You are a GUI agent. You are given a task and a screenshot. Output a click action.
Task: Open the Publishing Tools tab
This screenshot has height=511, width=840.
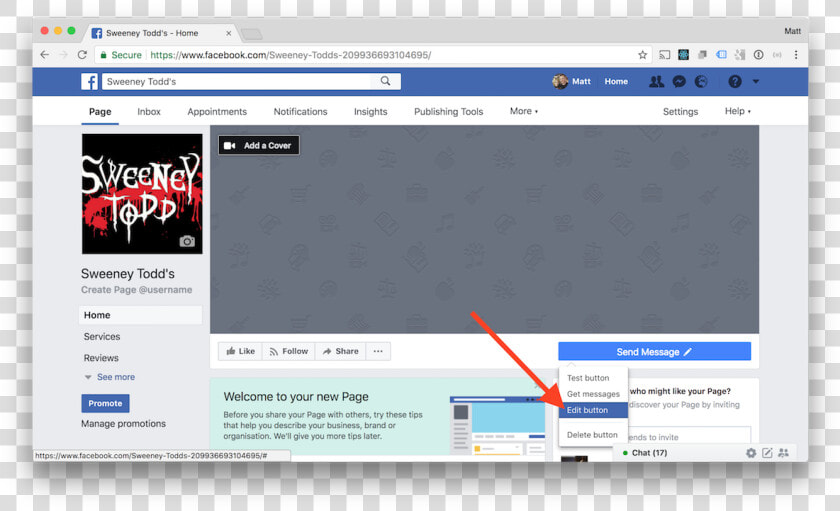coord(448,111)
